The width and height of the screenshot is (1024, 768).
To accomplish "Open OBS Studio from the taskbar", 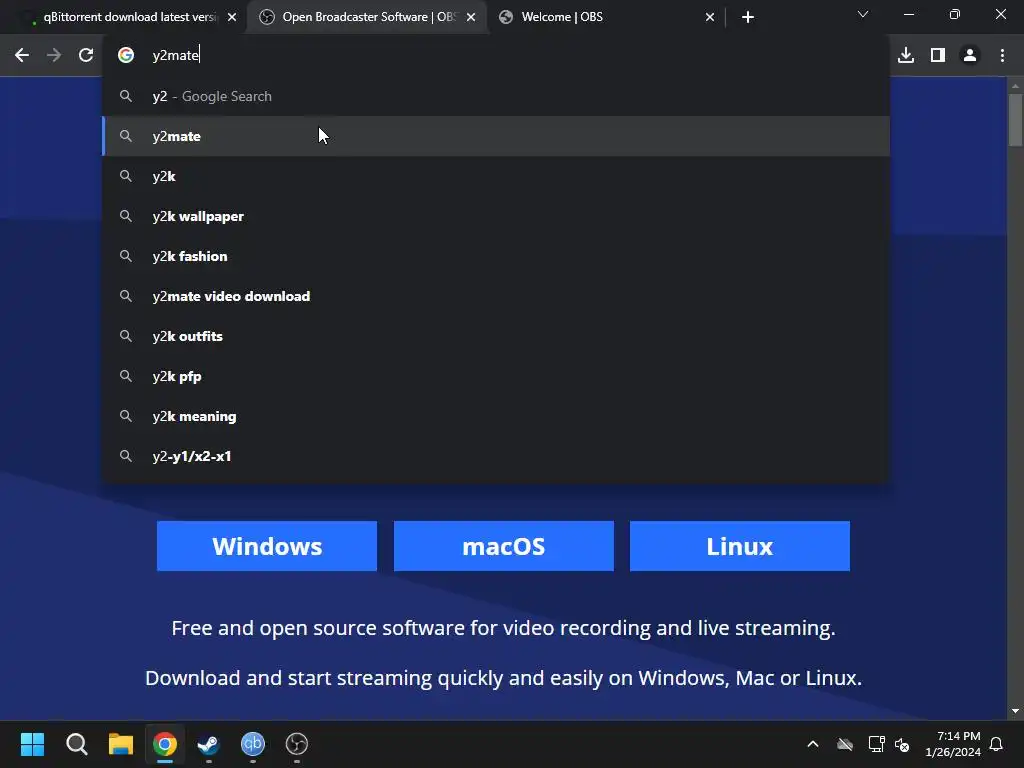I will [x=296, y=744].
